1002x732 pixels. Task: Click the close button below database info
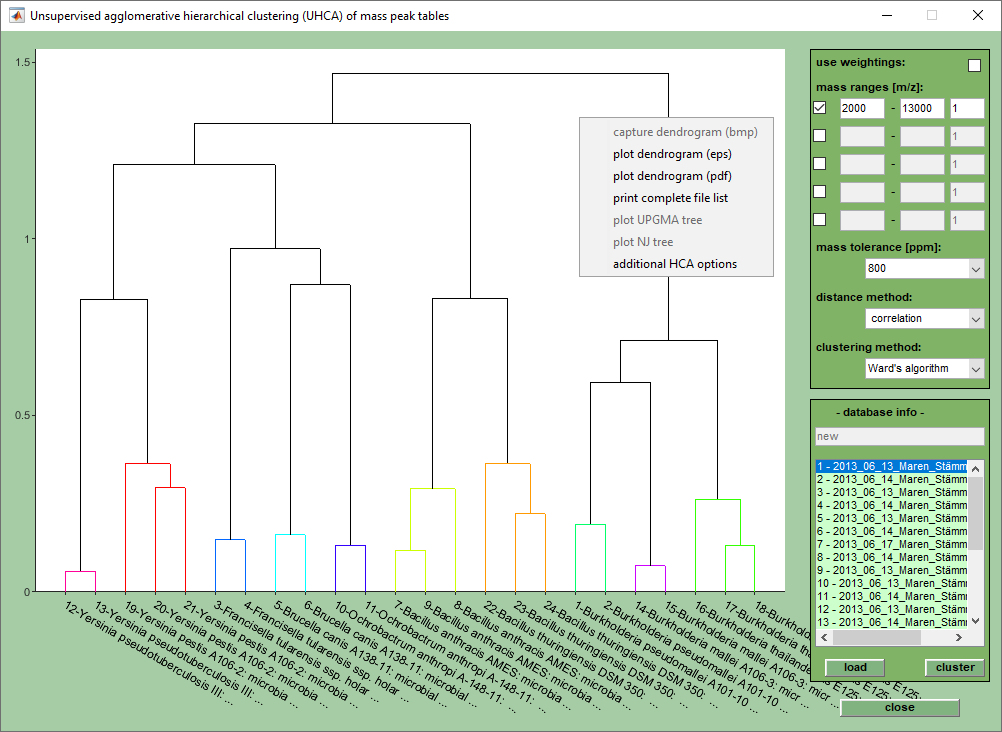899,708
